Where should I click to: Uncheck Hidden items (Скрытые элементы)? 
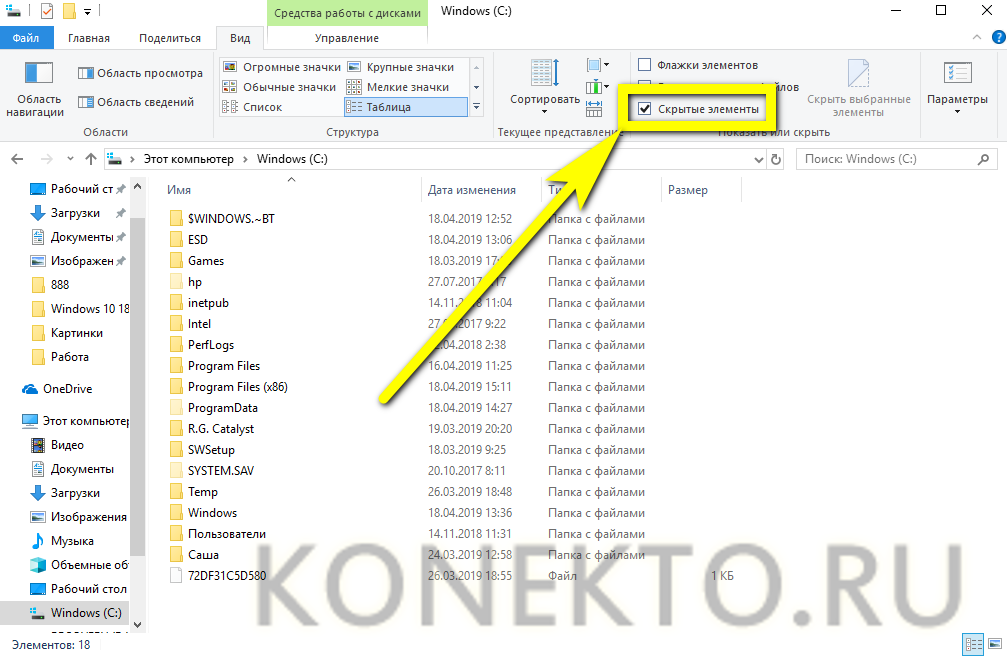coord(698,109)
